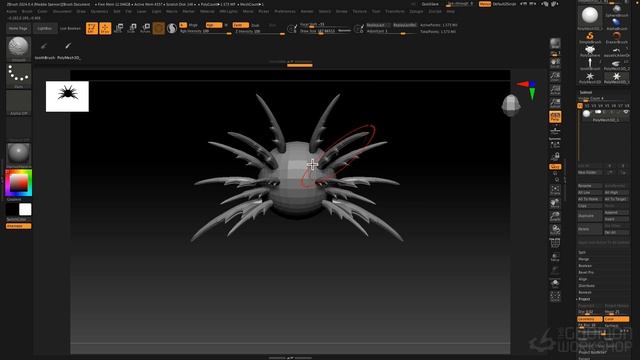This screenshot has width=640, height=360.
Task: Click the Rename subtool button
Action: point(590,186)
